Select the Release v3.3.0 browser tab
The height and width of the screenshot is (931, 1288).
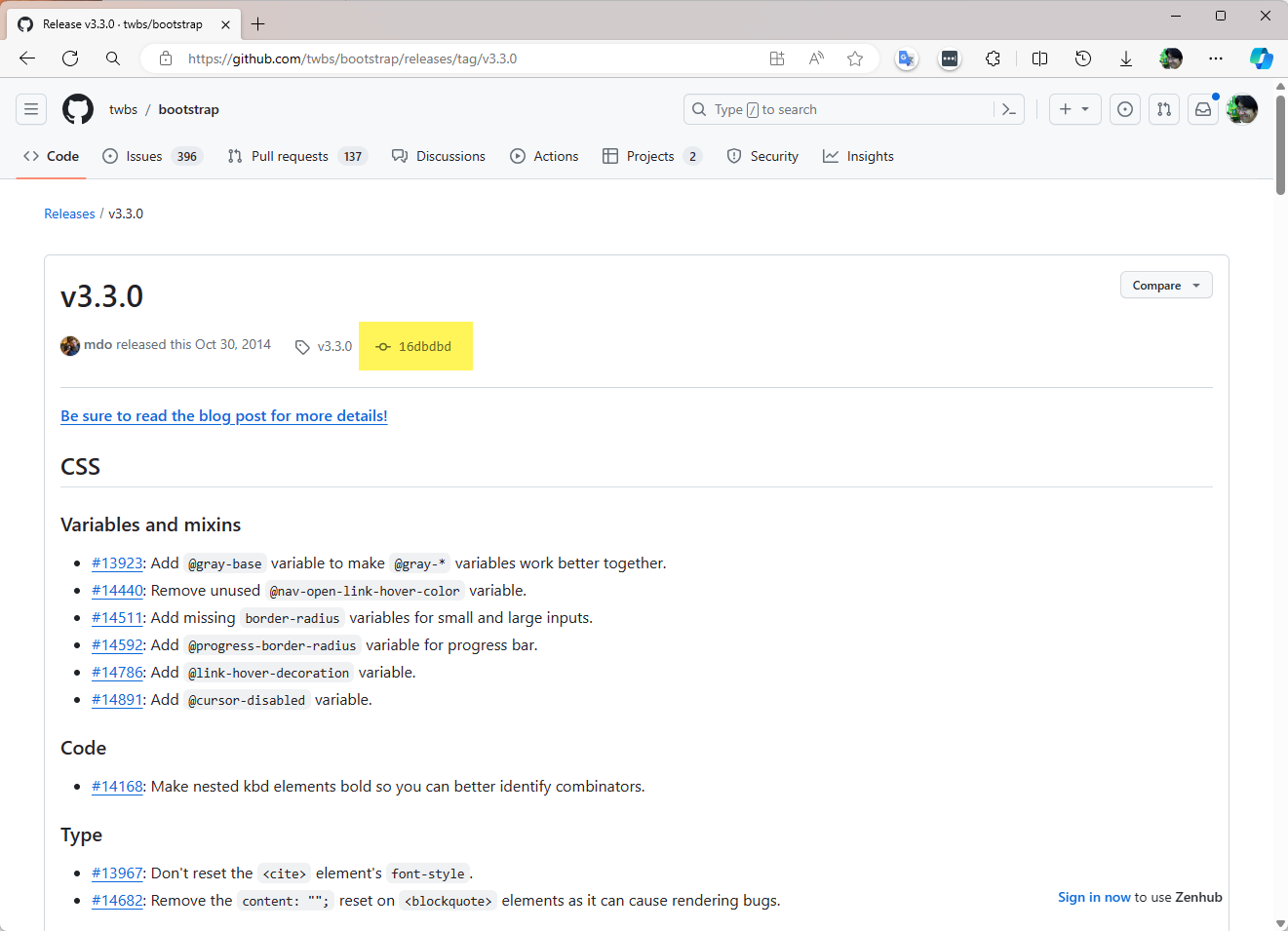pyautogui.click(x=123, y=24)
